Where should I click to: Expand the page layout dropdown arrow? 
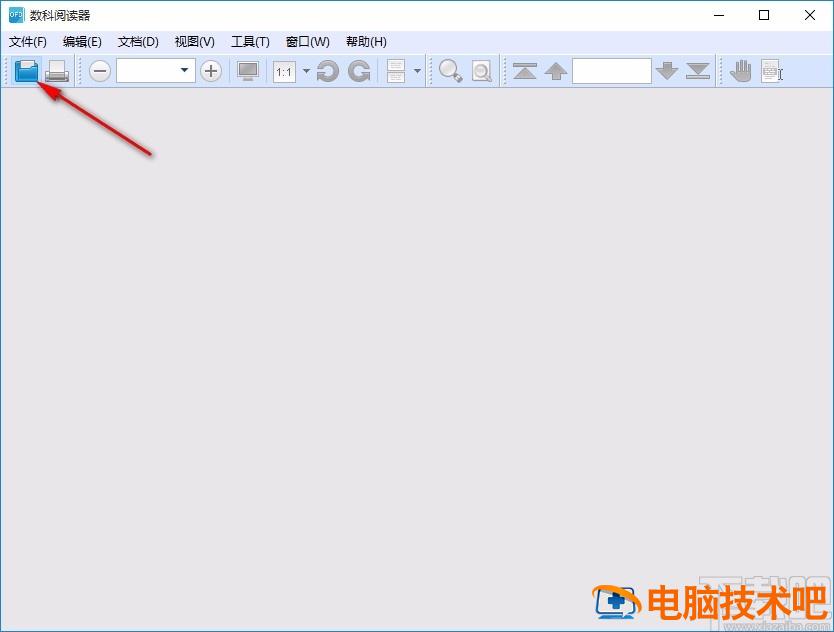pos(418,70)
